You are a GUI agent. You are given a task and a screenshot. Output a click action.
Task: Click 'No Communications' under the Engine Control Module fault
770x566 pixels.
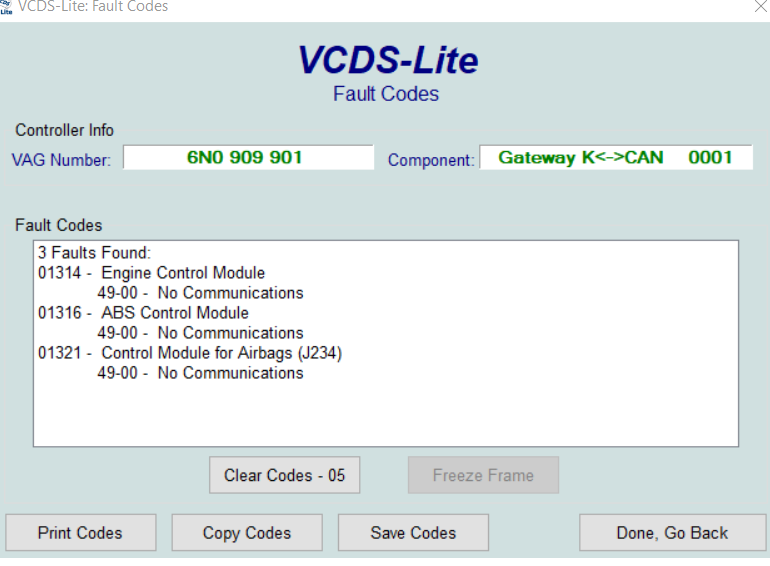coord(230,293)
